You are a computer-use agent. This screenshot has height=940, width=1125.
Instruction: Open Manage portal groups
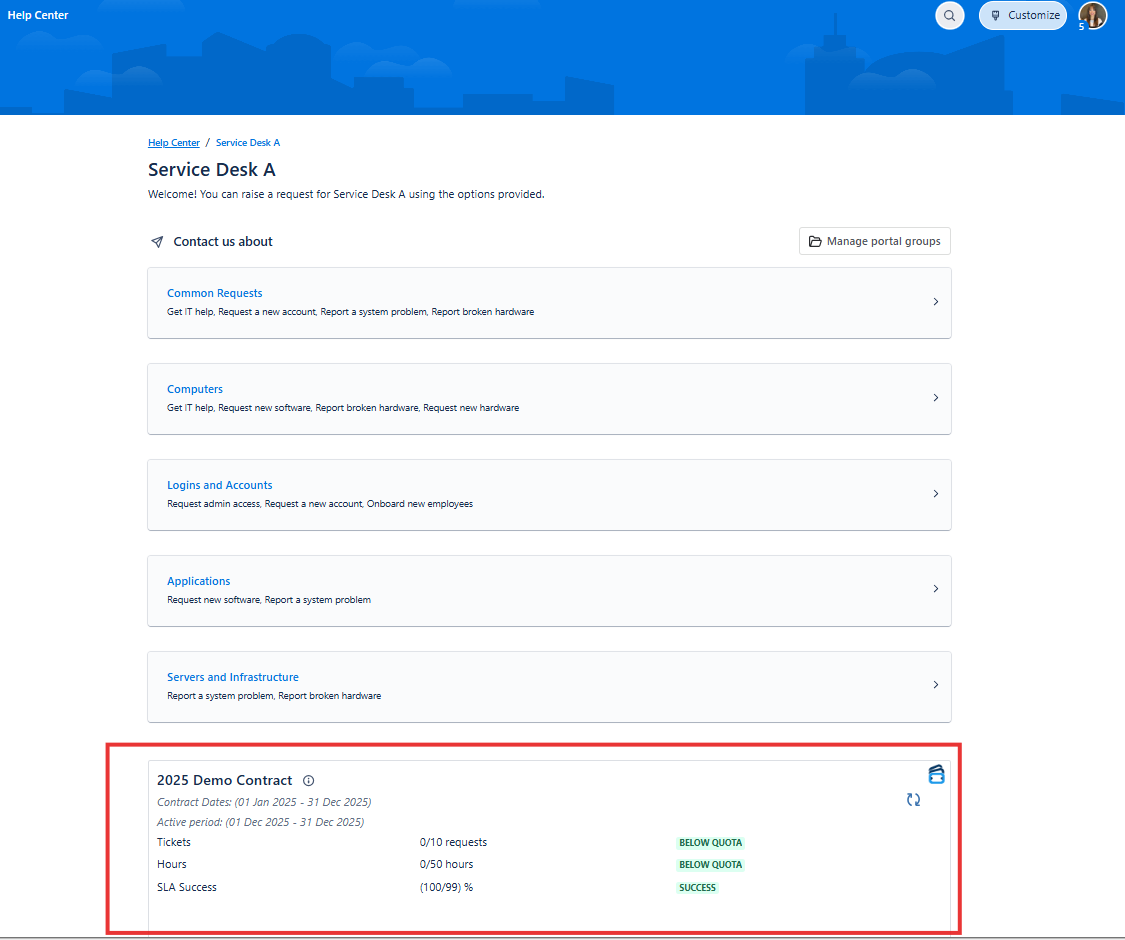[874, 241]
